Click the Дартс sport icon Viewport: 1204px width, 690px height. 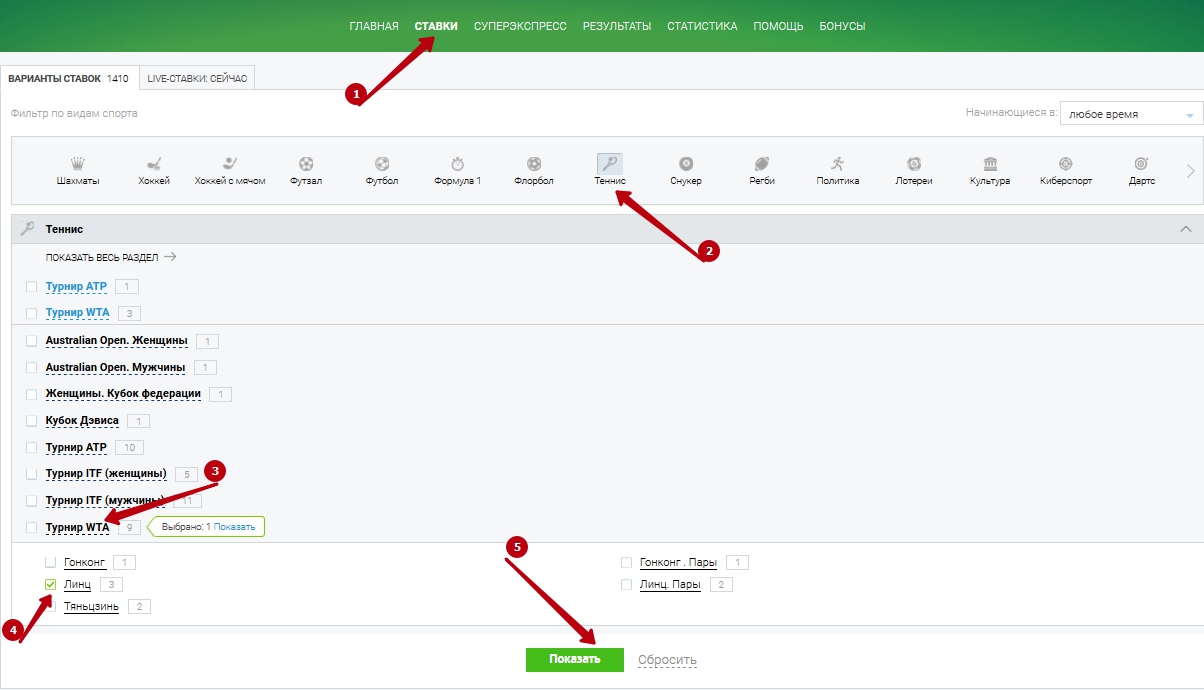1140,164
